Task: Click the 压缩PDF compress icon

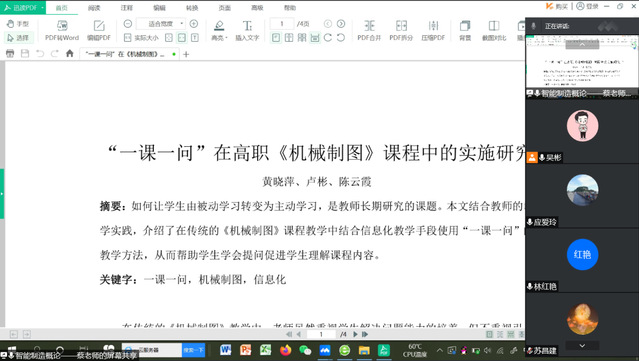Action: (433, 31)
